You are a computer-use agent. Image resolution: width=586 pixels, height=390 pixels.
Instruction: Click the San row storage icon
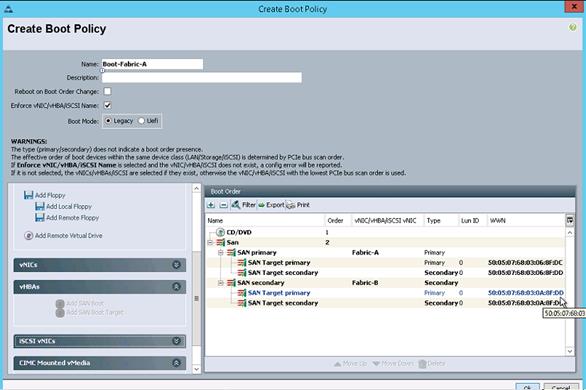tap(220, 242)
